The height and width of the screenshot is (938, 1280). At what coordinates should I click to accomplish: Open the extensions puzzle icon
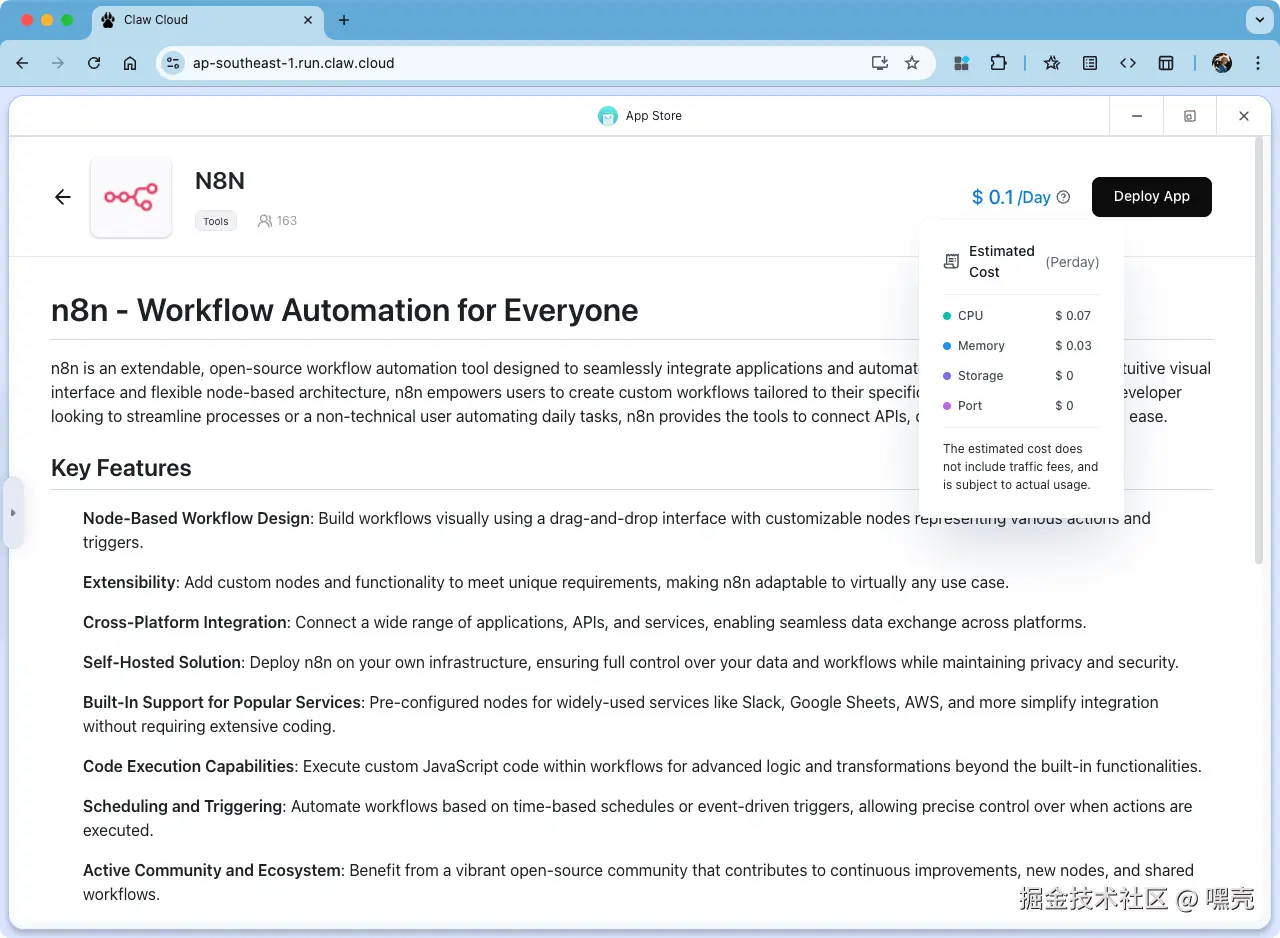(998, 63)
